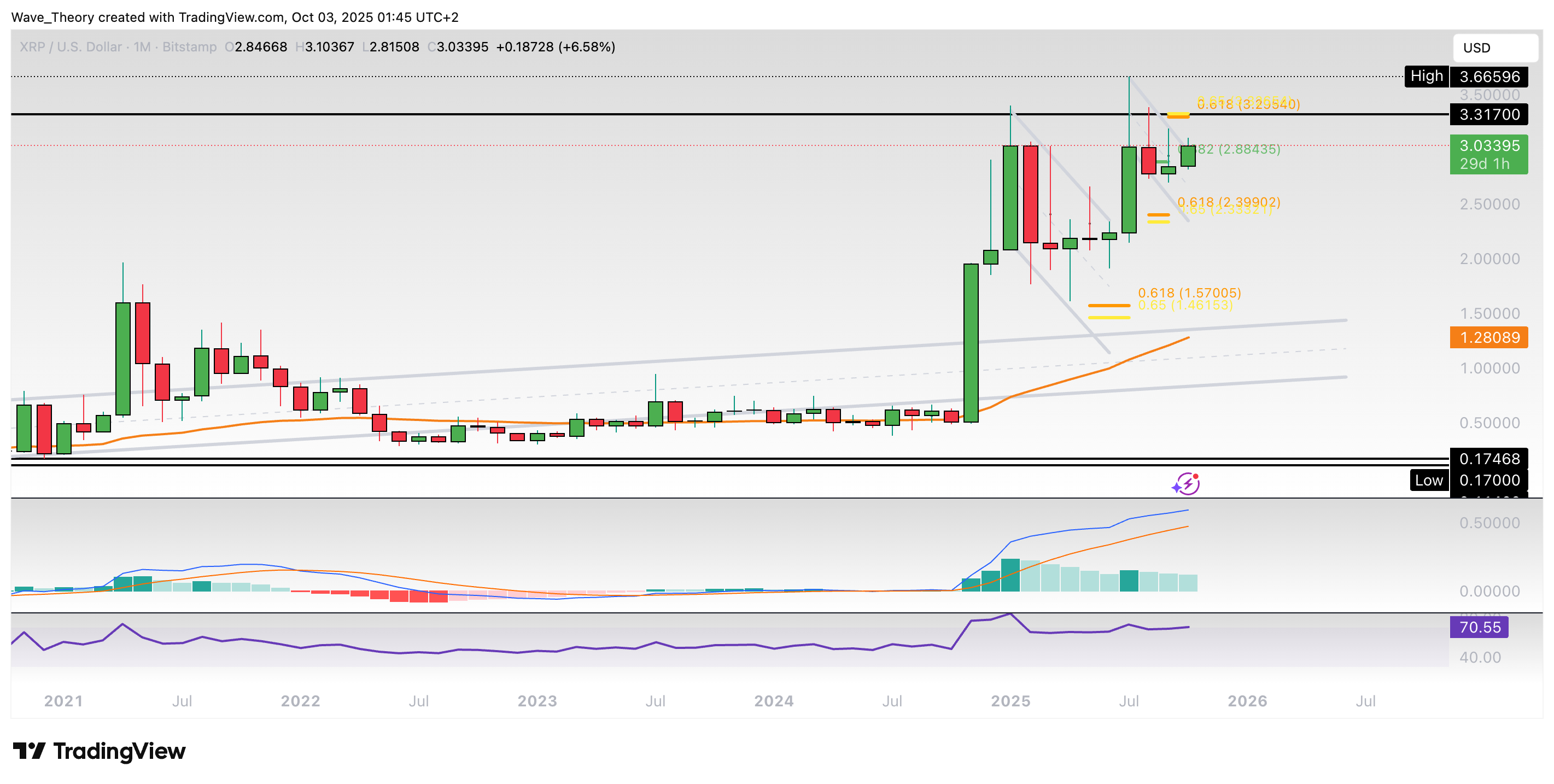Click the 2025 label on the time axis

click(1010, 701)
